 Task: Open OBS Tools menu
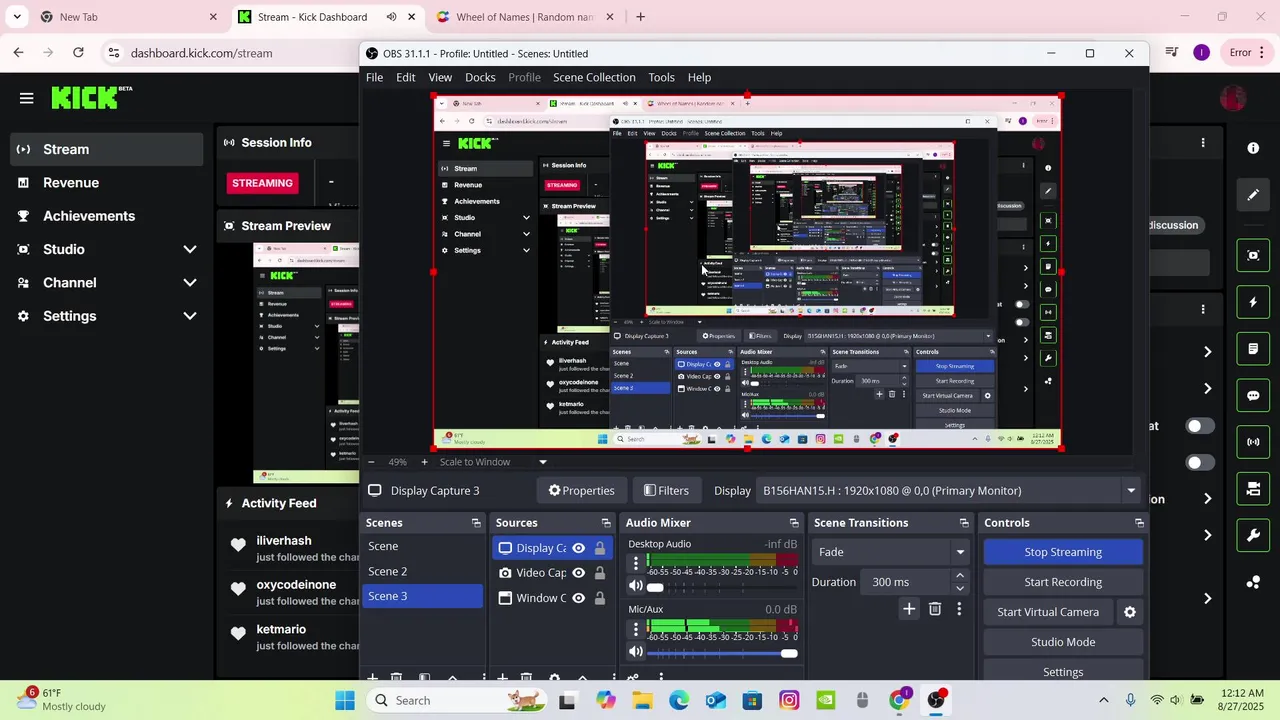coord(661,77)
